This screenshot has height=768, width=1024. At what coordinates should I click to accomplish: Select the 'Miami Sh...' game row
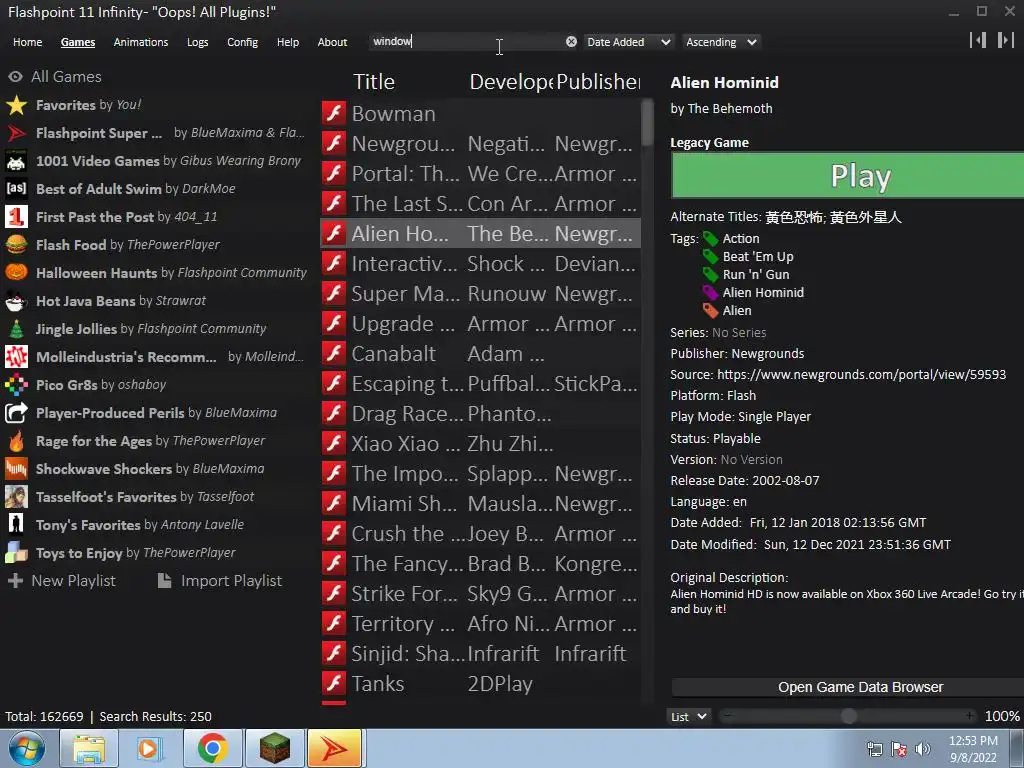(480, 504)
